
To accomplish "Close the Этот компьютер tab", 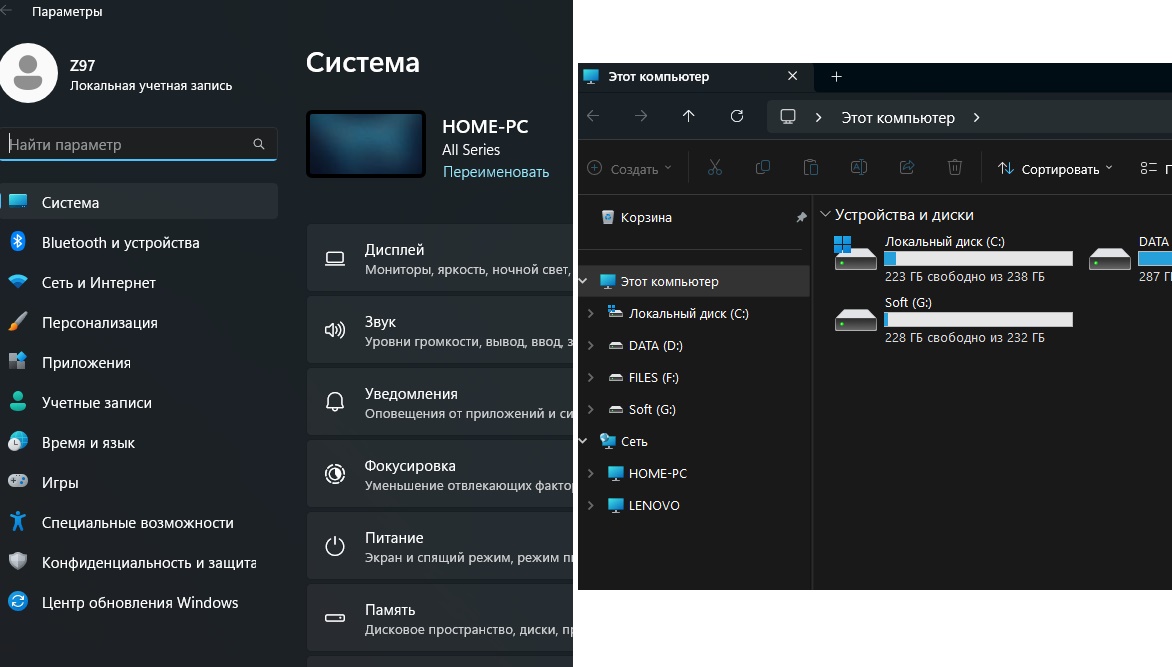I will pyautogui.click(x=792, y=76).
